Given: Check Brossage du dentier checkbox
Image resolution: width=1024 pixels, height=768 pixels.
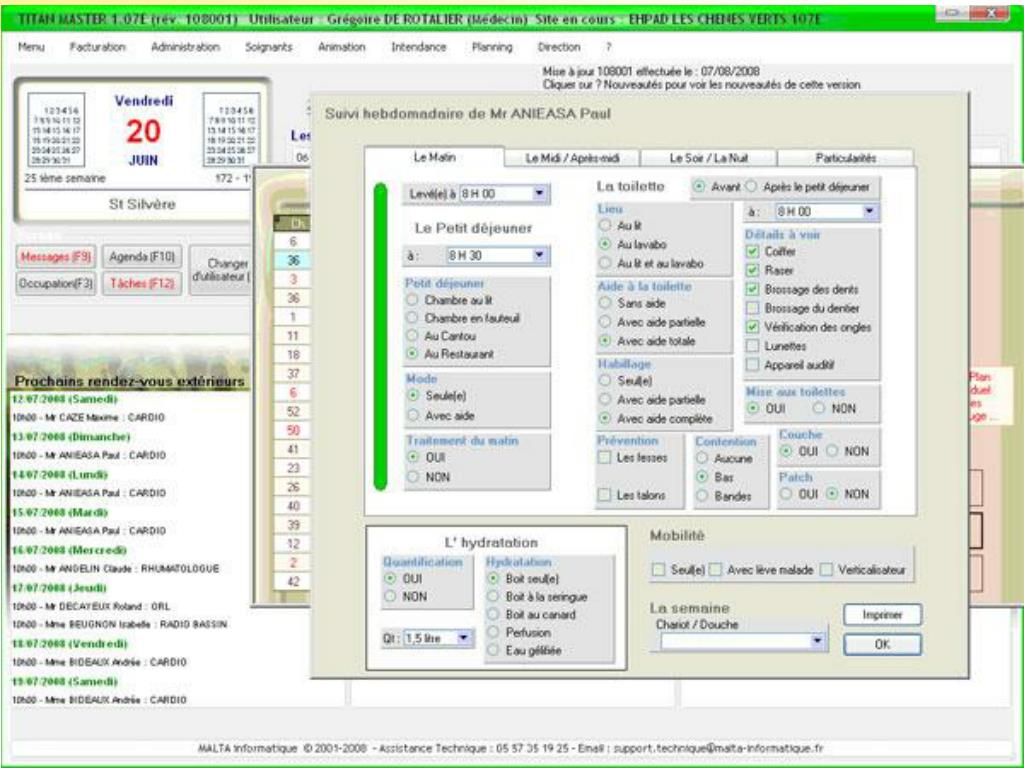Looking at the screenshot, I should 752,308.
